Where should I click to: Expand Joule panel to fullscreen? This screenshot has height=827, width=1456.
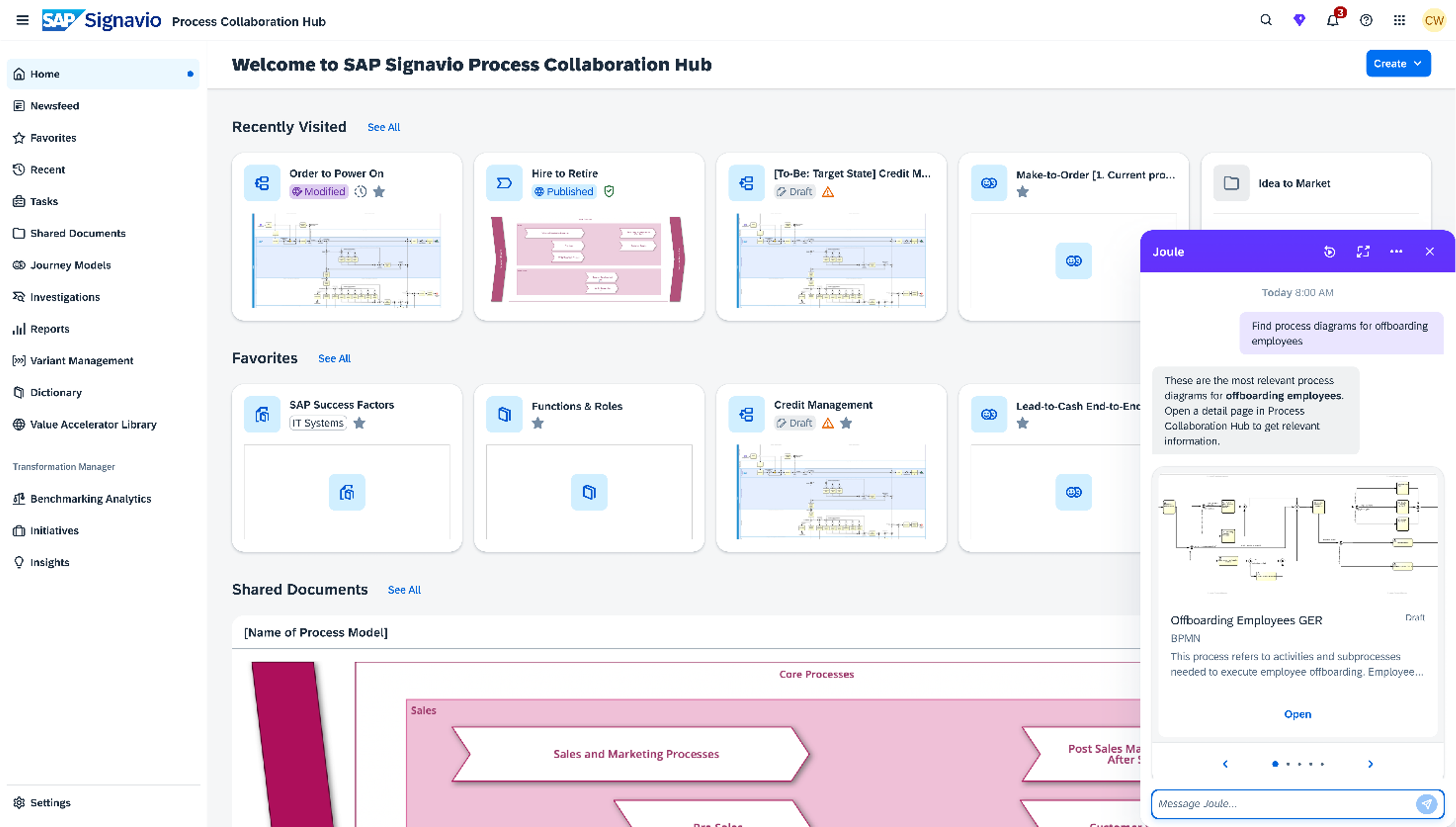(x=1363, y=252)
